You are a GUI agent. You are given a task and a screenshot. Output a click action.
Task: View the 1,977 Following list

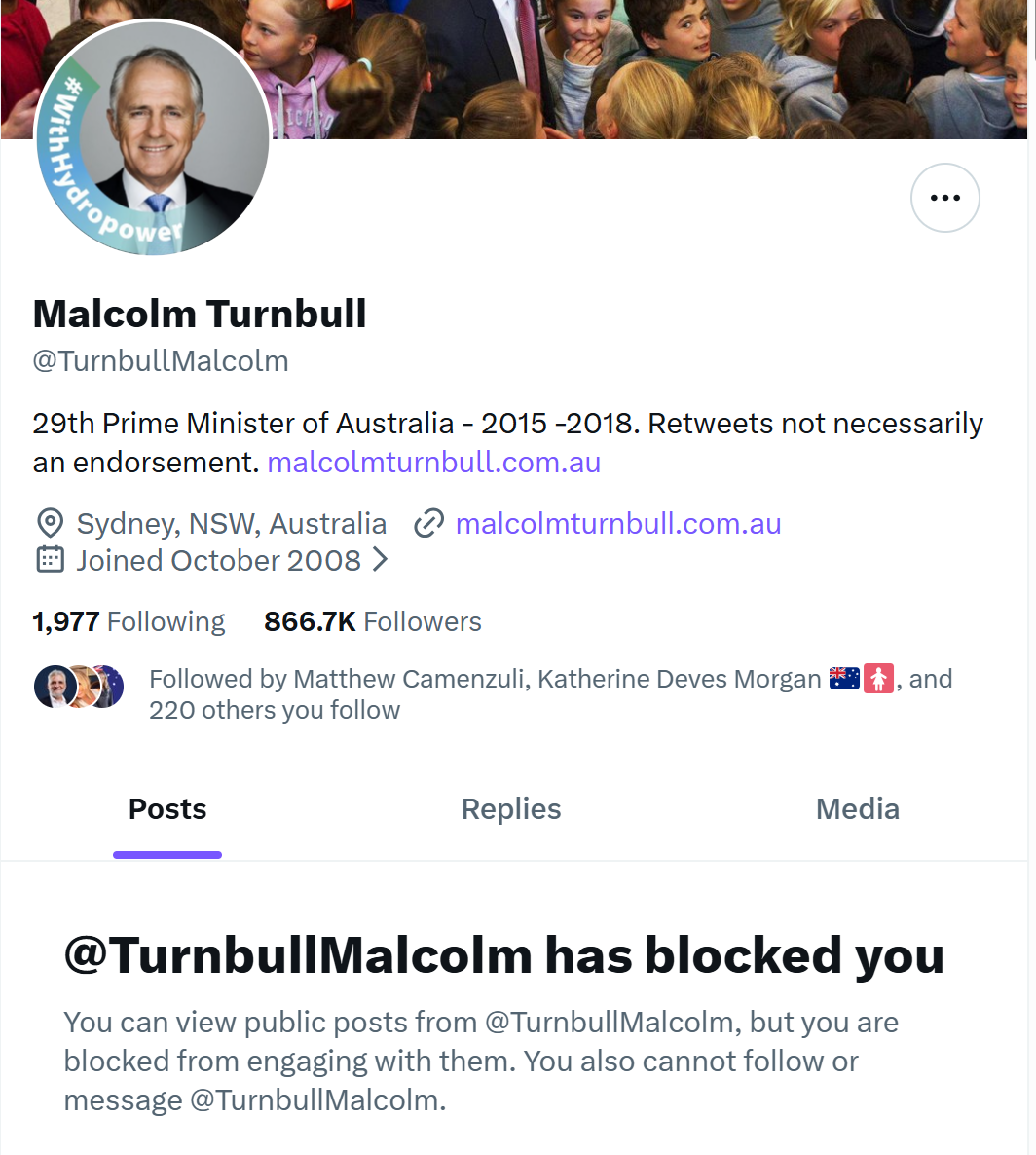point(129,621)
